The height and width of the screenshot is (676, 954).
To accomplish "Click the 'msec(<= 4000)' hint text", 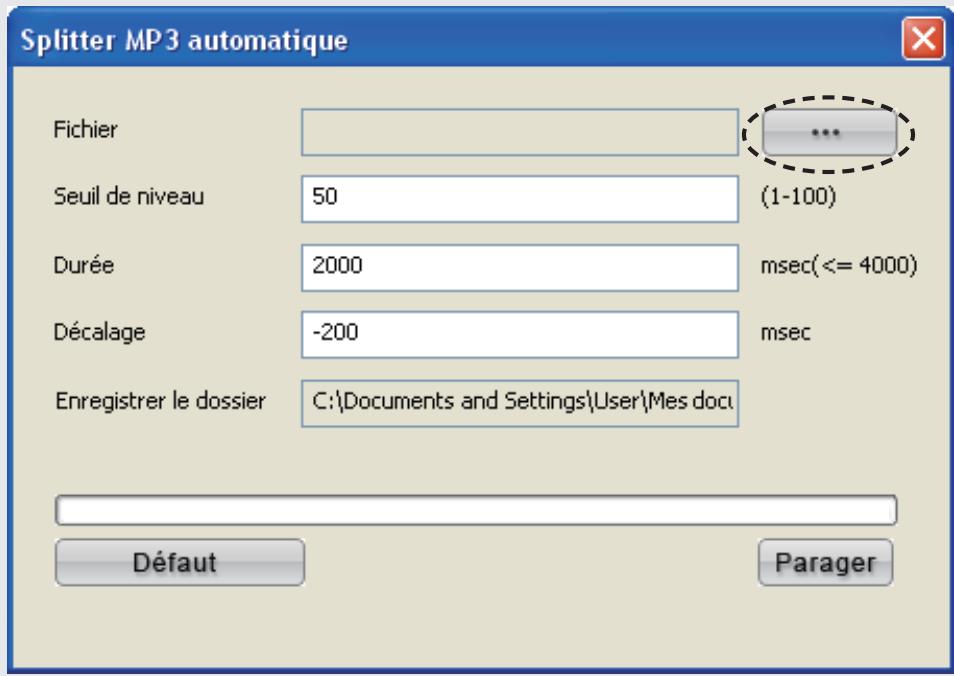I will point(839,265).
